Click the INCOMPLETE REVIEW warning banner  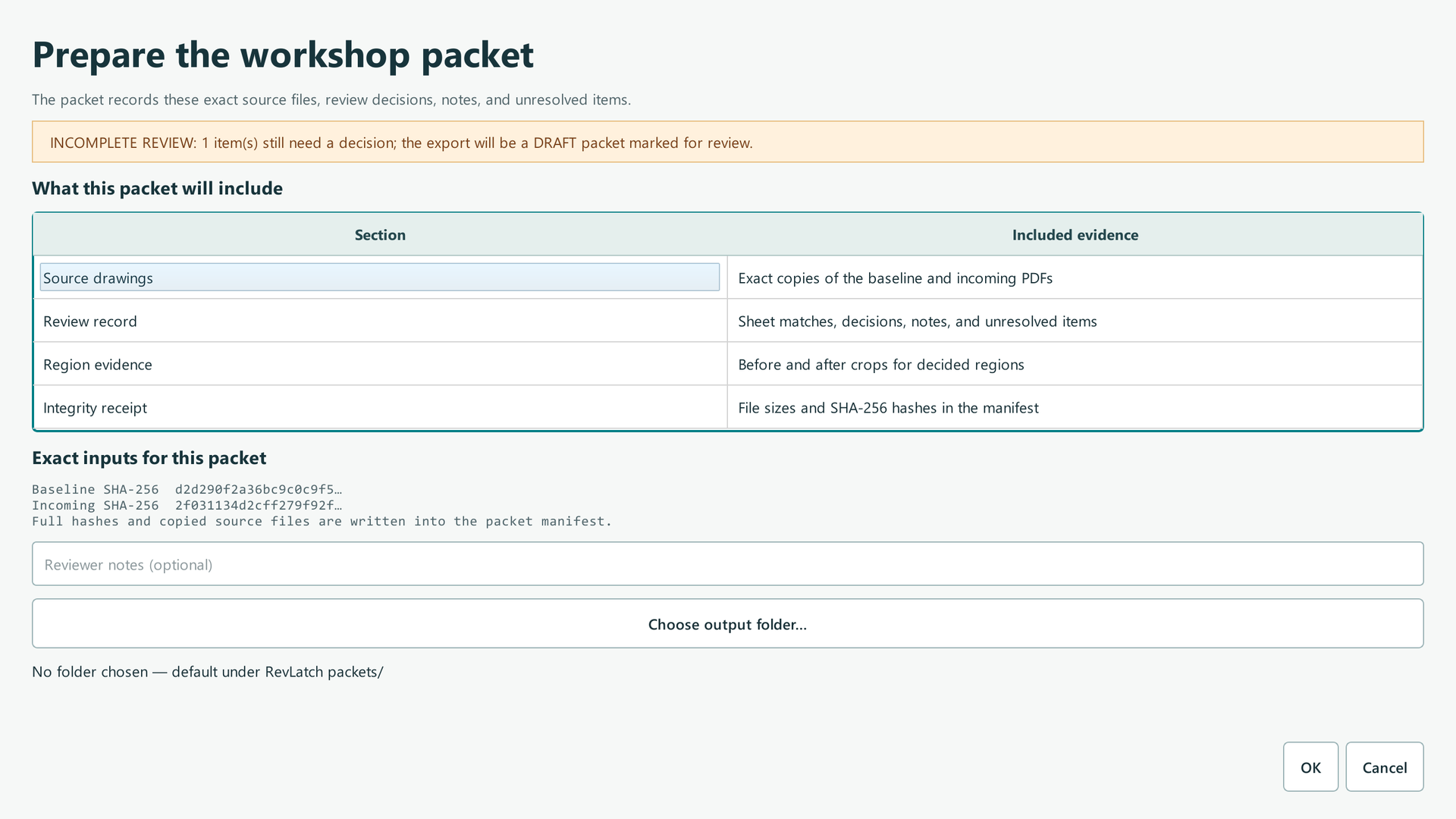tap(728, 142)
